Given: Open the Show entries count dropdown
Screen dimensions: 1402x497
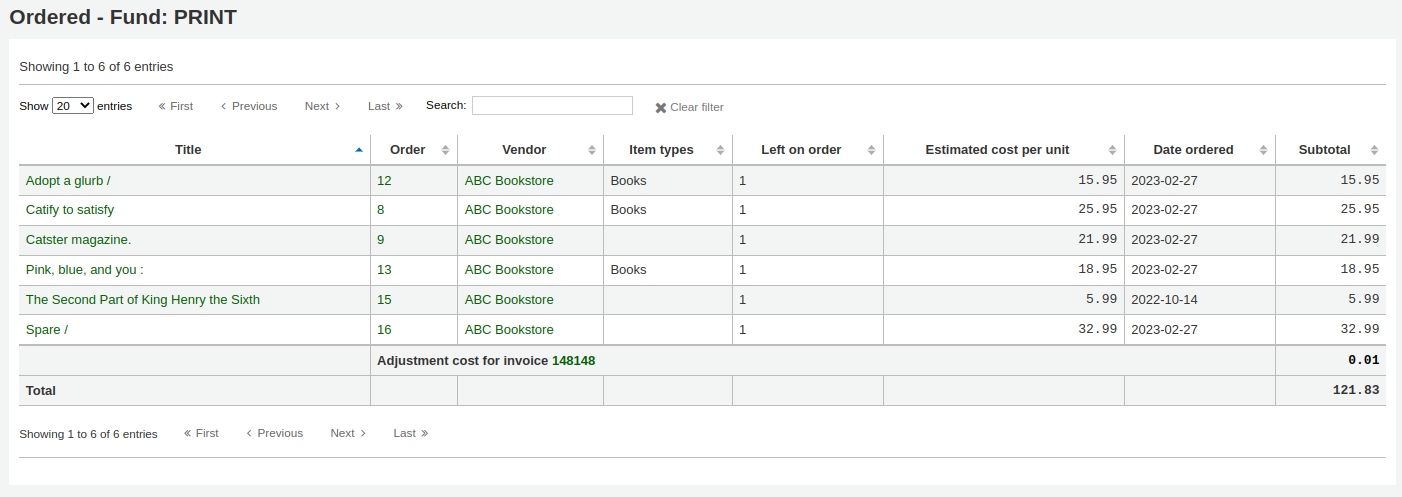Looking at the screenshot, I should coord(73,106).
